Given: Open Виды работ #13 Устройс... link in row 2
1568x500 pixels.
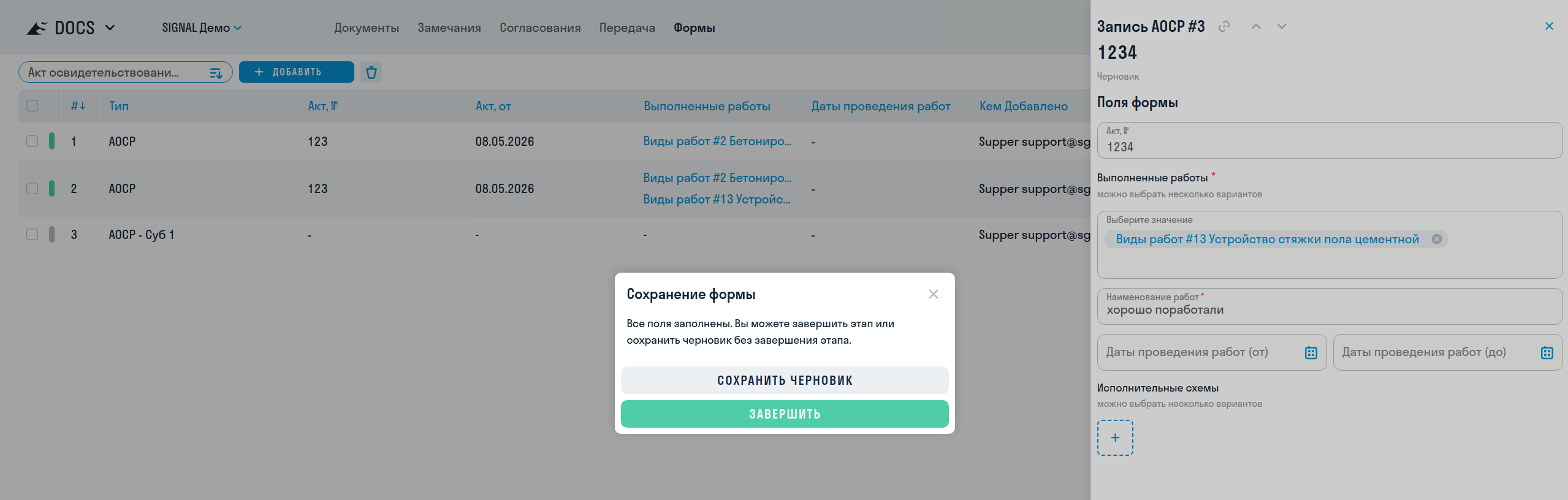Looking at the screenshot, I should click(x=717, y=200).
